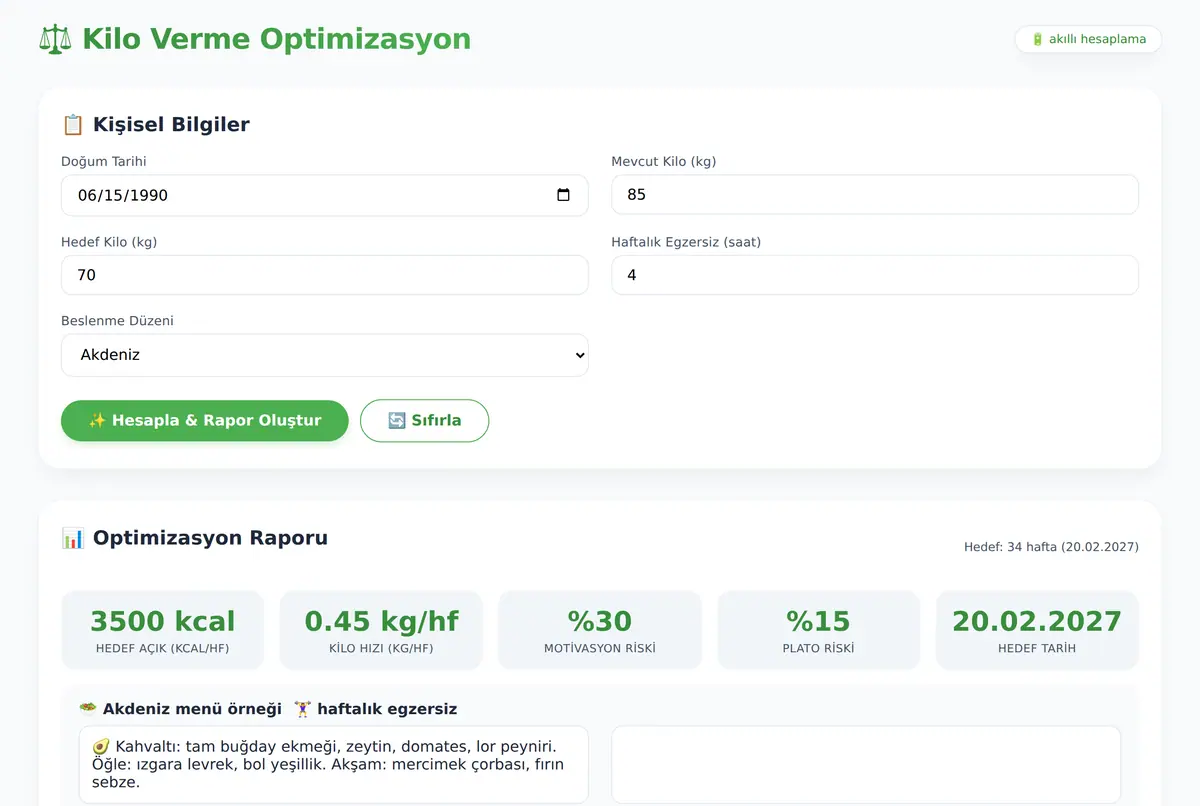The height and width of the screenshot is (806, 1200).
Task: Click the %30 MOTİVASYON RİSKİ card
Action: click(600, 630)
